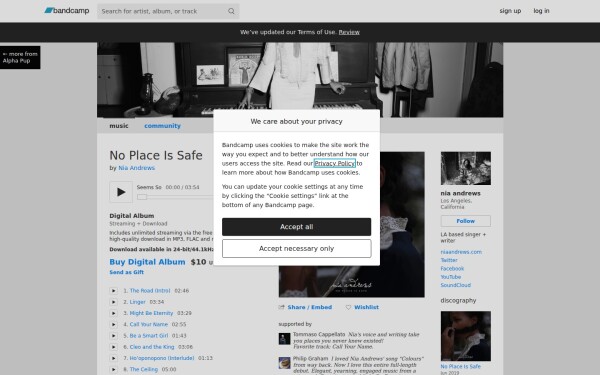Open No Place Is Safe discography link
The image size is (600, 375).
point(460,367)
